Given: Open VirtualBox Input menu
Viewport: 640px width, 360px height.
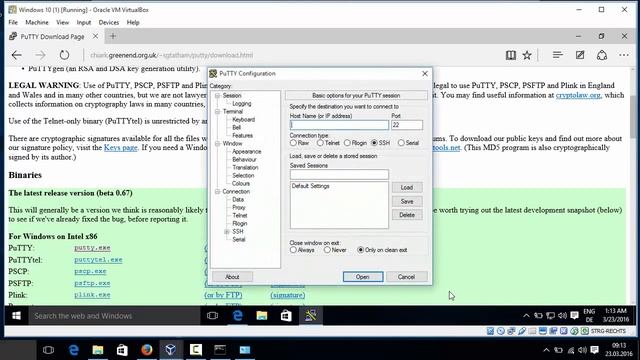Looking at the screenshot, I should pyautogui.click(x=84, y=22).
